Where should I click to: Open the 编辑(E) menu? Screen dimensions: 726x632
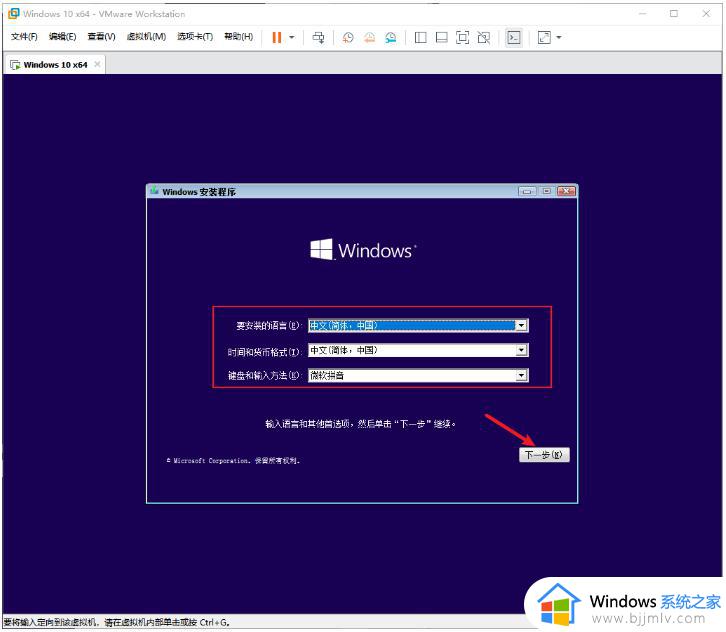tap(63, 37)
